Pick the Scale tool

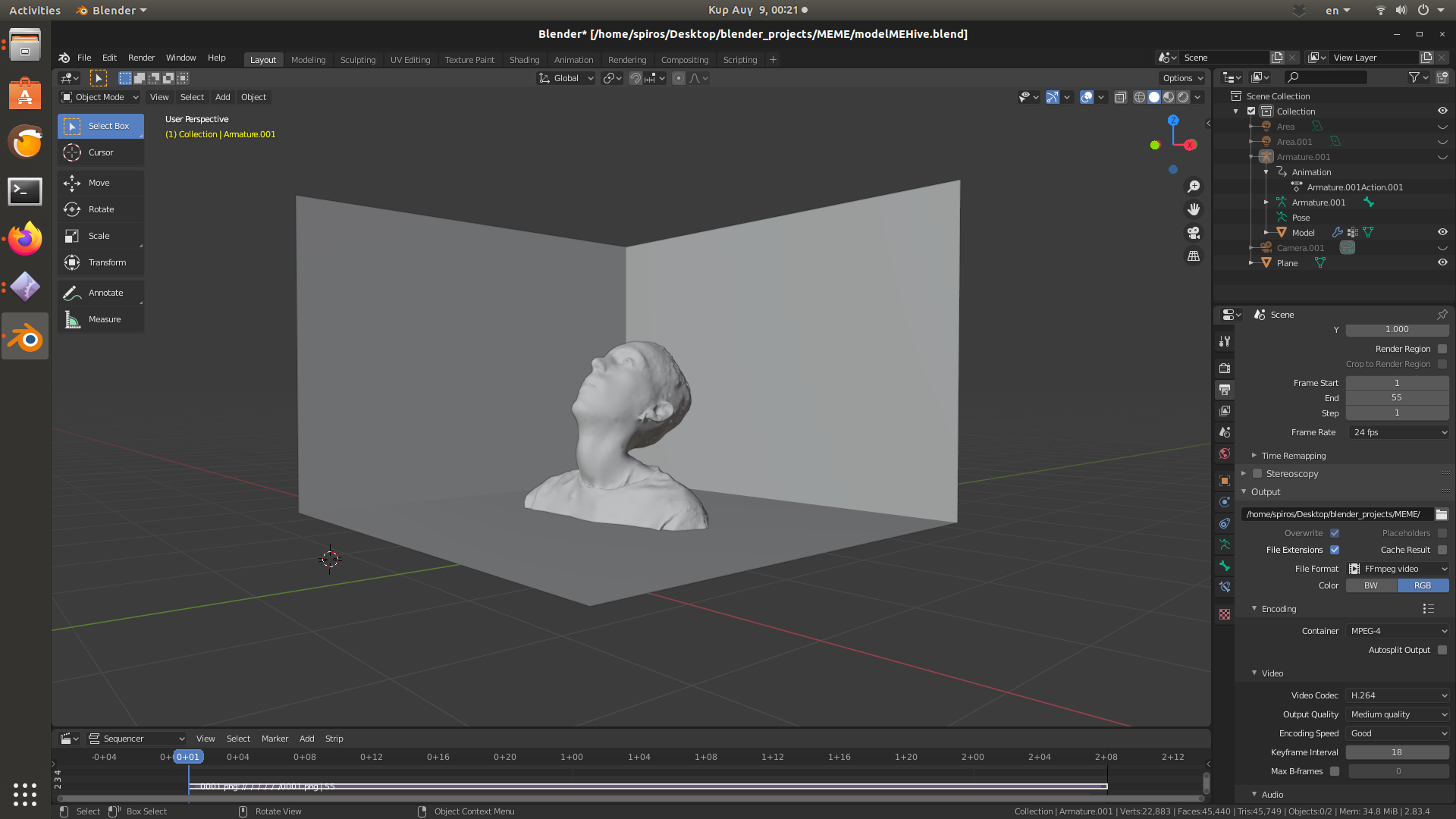(x=100, y=236)
